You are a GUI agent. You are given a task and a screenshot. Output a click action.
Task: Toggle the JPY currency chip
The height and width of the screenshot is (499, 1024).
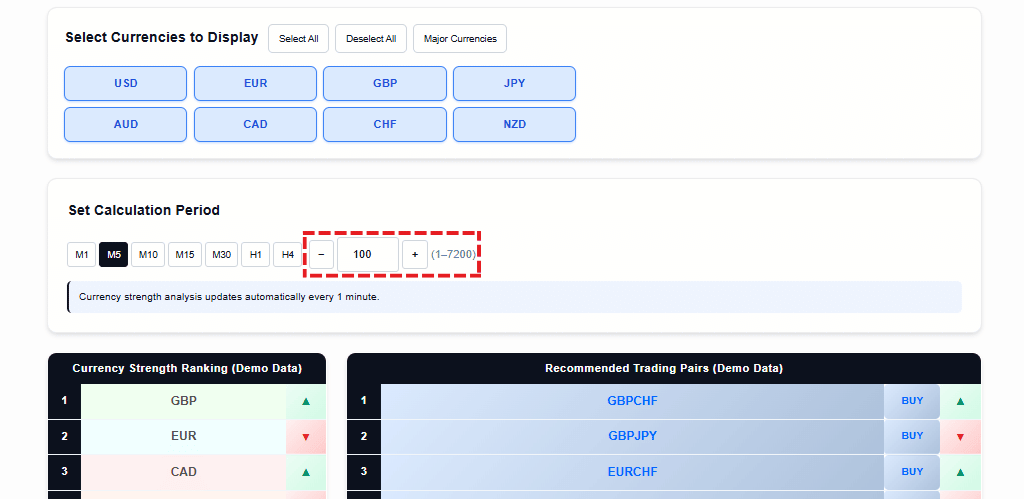coord(515,84)
